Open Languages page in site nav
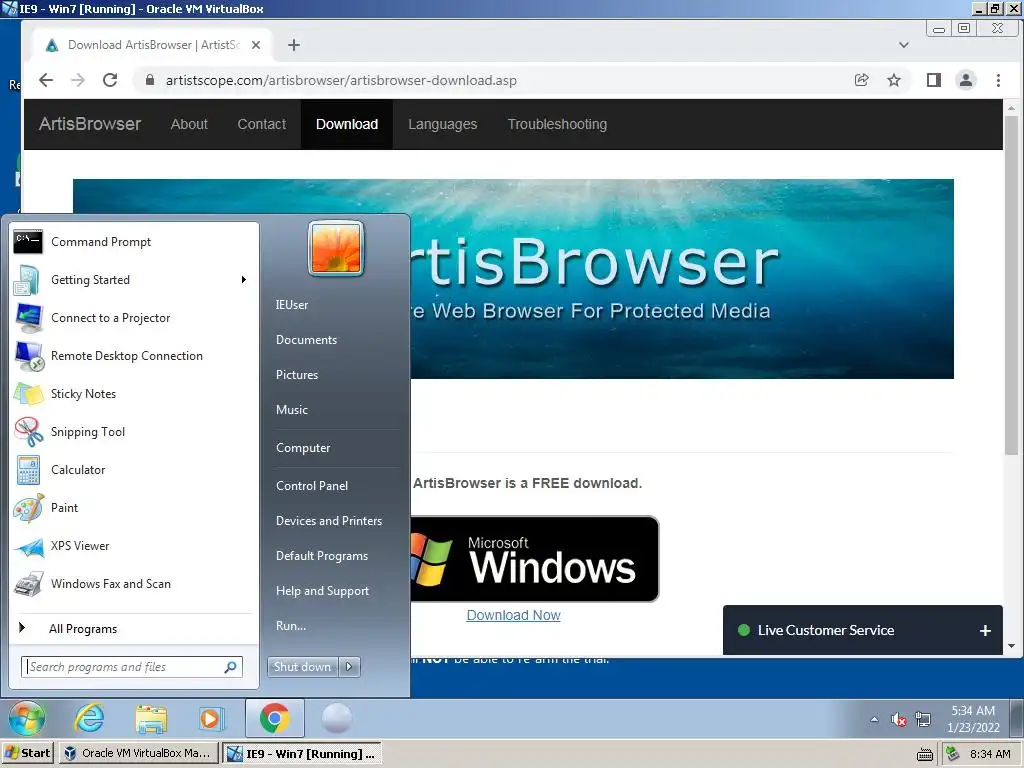Viewport: 1024px width, 768px height. coord(443,124)
